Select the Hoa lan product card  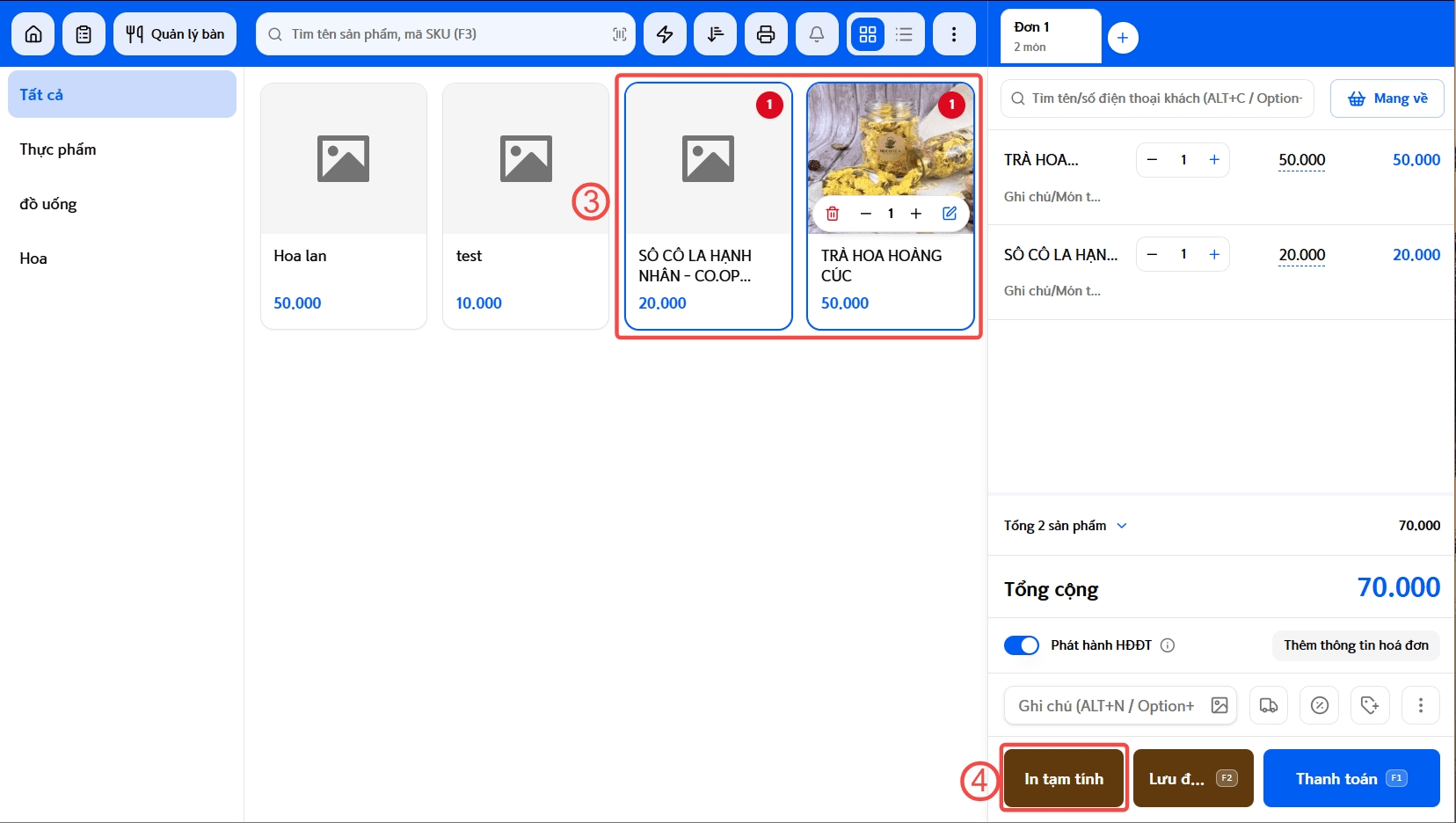click(x=344, y=207)
